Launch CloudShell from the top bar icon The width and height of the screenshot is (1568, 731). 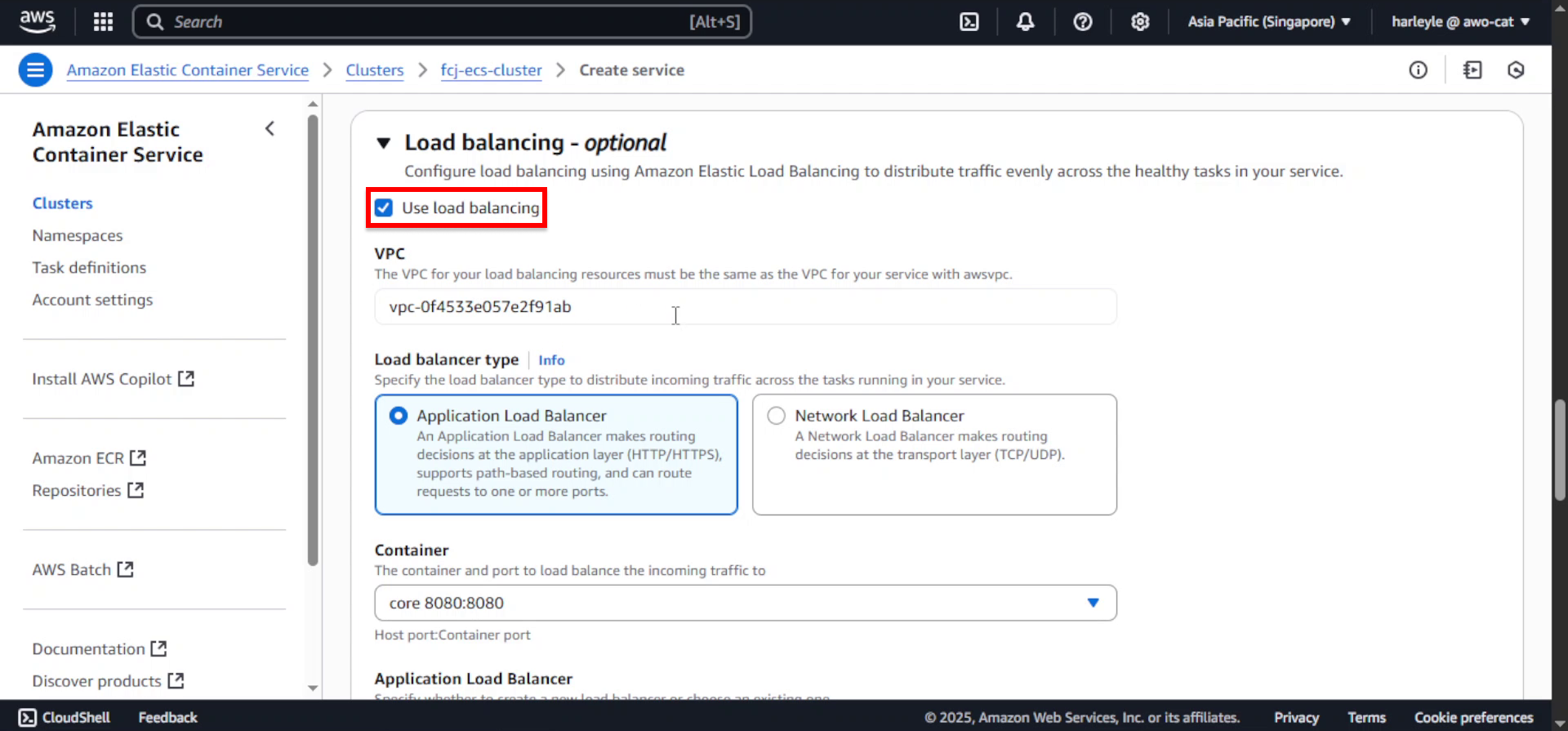969,22
